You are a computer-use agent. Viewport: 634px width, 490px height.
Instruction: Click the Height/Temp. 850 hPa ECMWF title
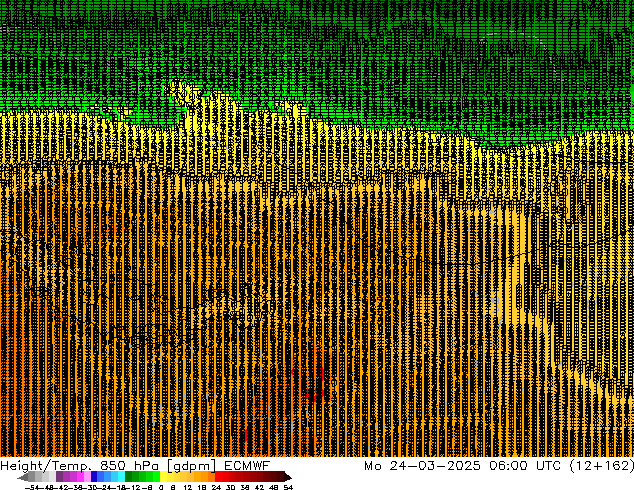point(135,466)
